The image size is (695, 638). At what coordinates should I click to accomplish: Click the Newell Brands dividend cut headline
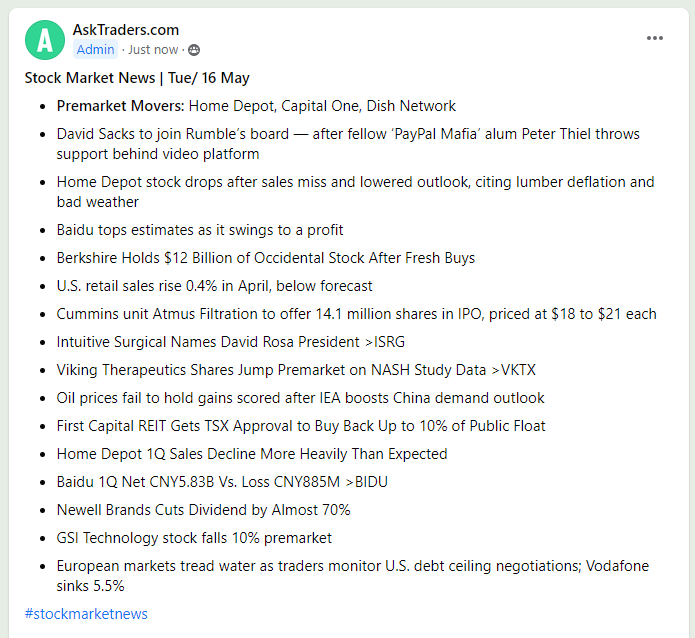tap(204, 510)
